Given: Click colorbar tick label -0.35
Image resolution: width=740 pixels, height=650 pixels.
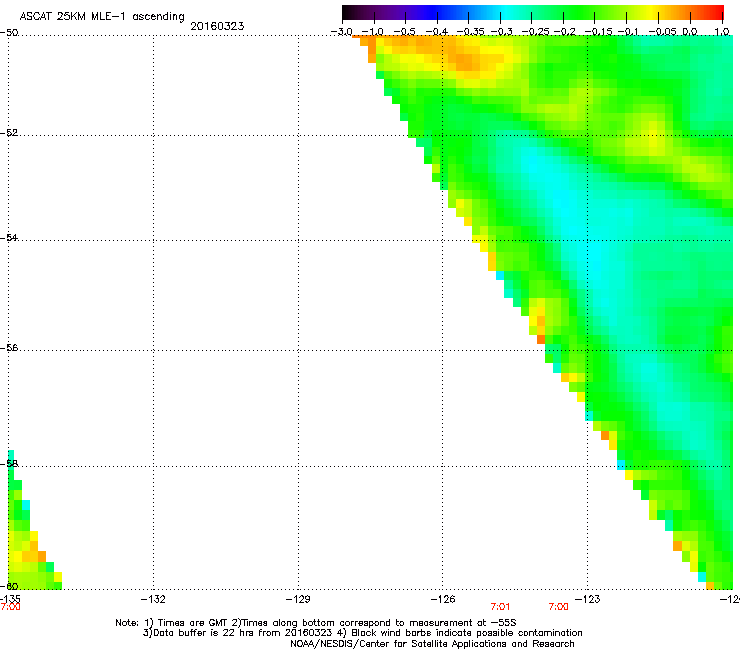Looking at the screenshot, I should point(470,32).
